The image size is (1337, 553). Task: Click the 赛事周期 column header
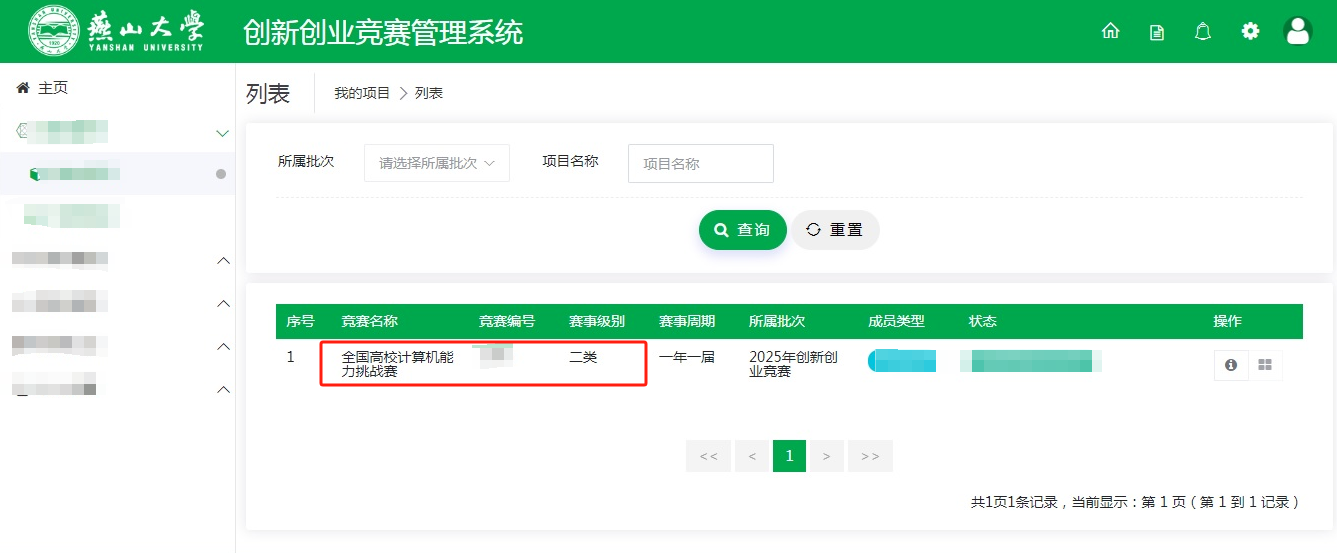coord(687,321)
